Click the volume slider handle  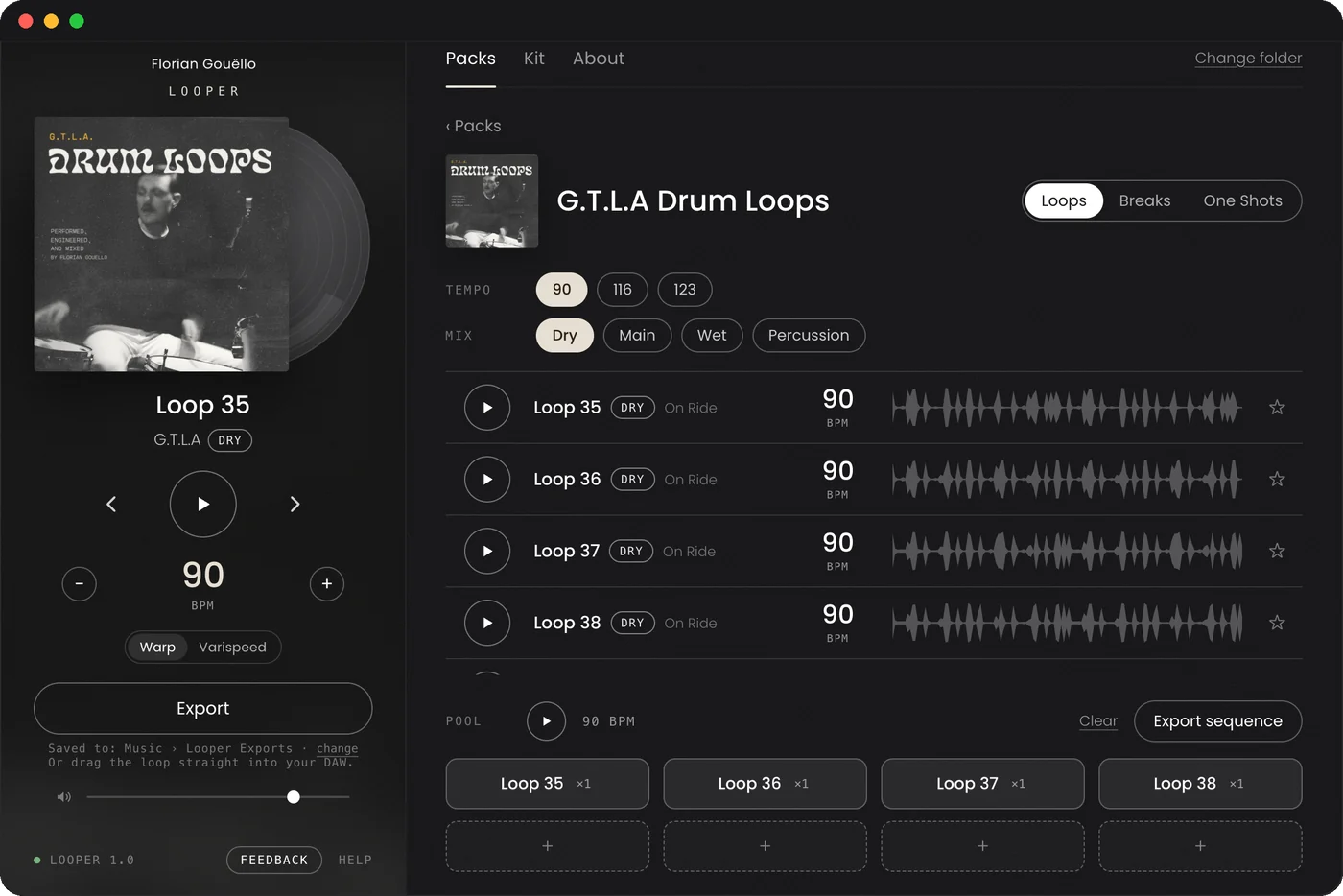(x=294, y=797)
